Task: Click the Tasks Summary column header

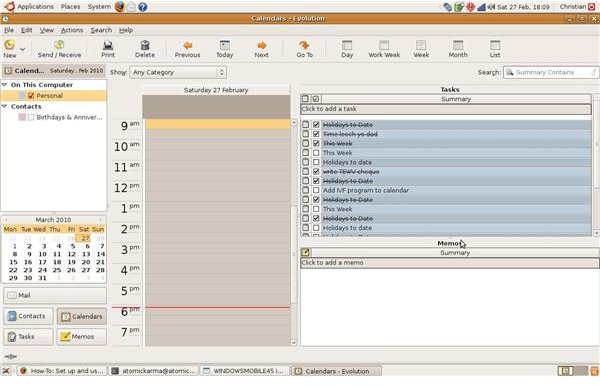Action: (456, 99)
